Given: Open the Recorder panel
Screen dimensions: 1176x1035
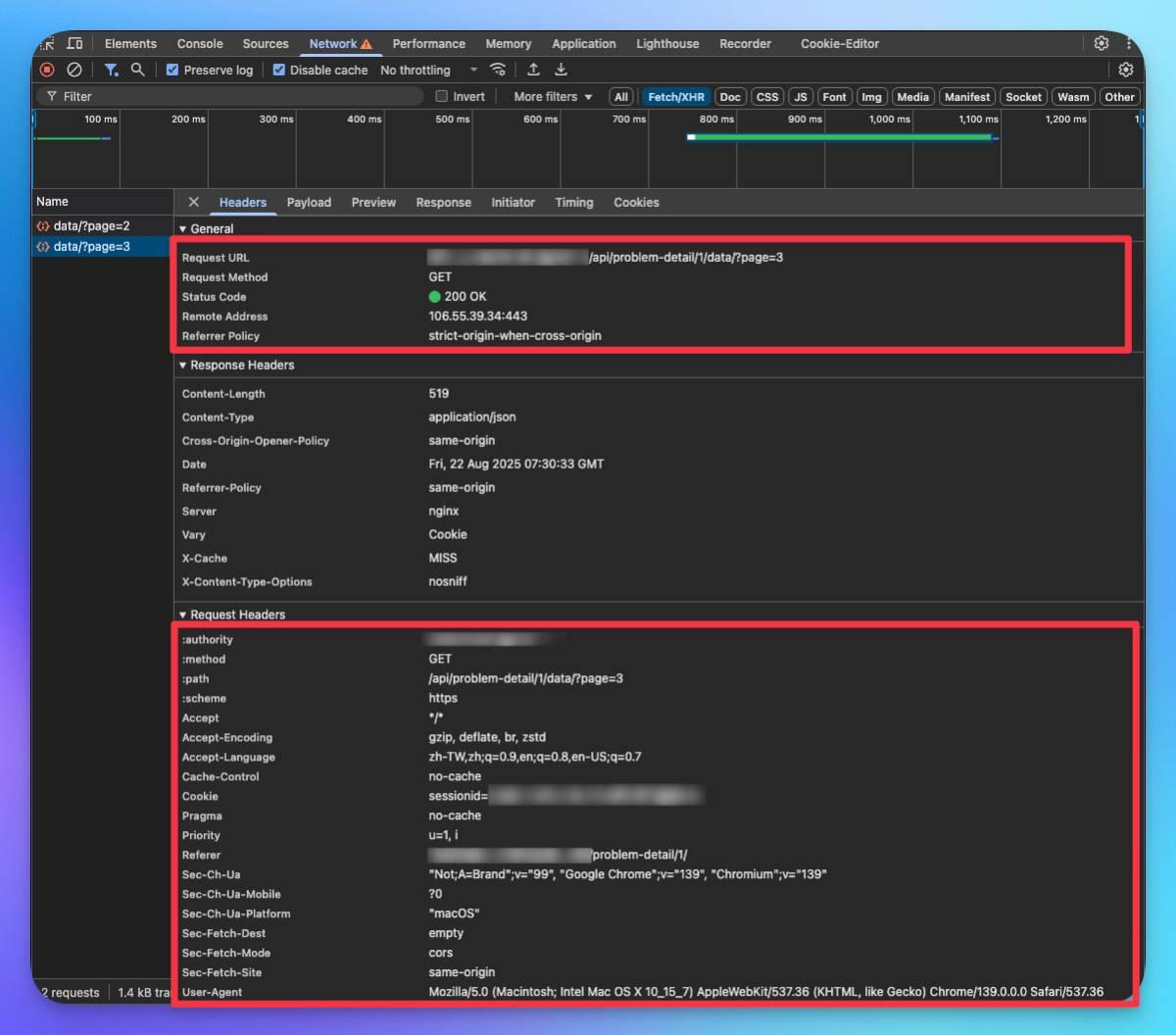Looking at the screenshot, I should (745, 44).
